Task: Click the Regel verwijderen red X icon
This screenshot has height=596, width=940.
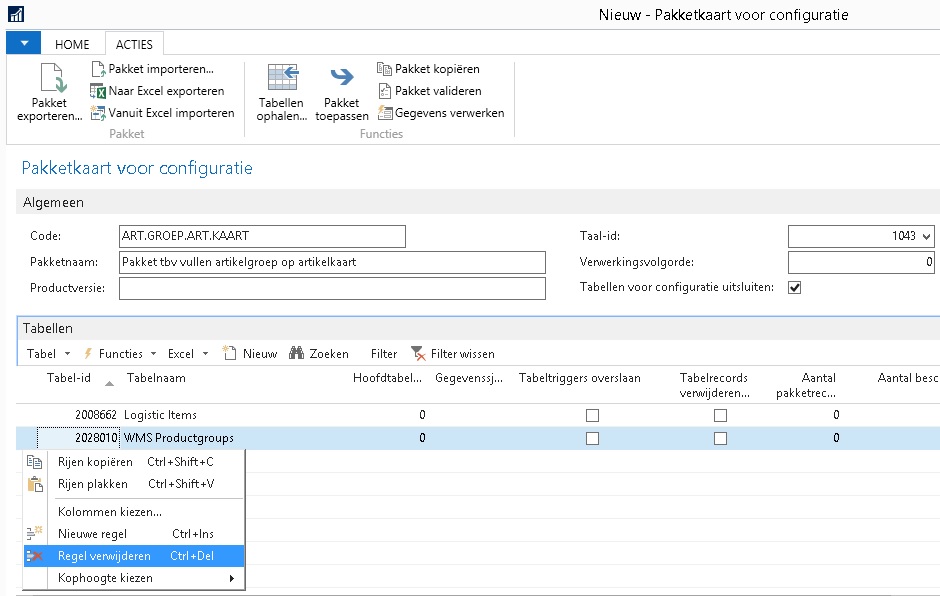Action: coord(35,556)
